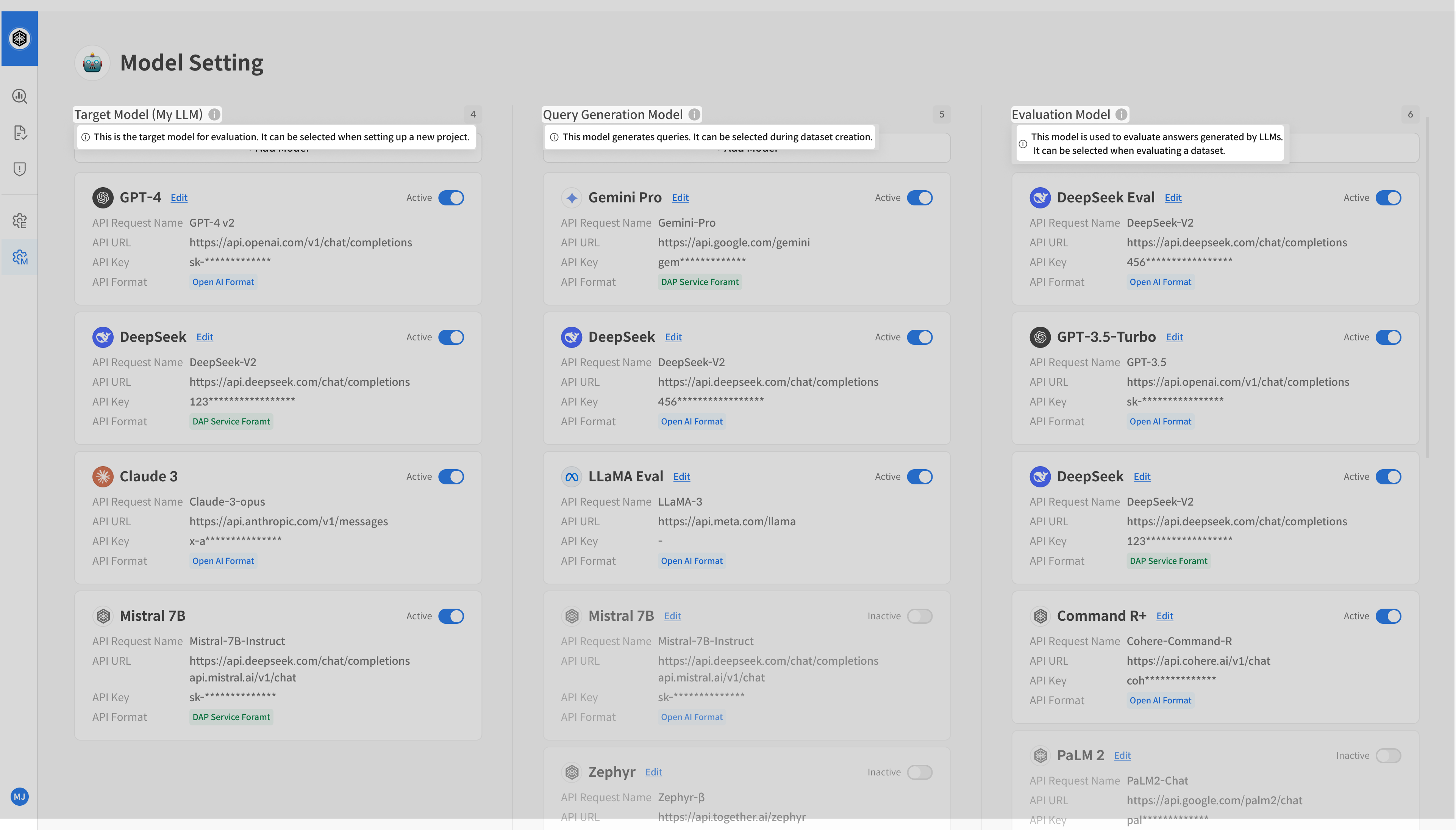1456x830 pixels.
Task: Edit Query Generation Mistral 7B model
Action: pyautogui.click(x=673, y=616)
